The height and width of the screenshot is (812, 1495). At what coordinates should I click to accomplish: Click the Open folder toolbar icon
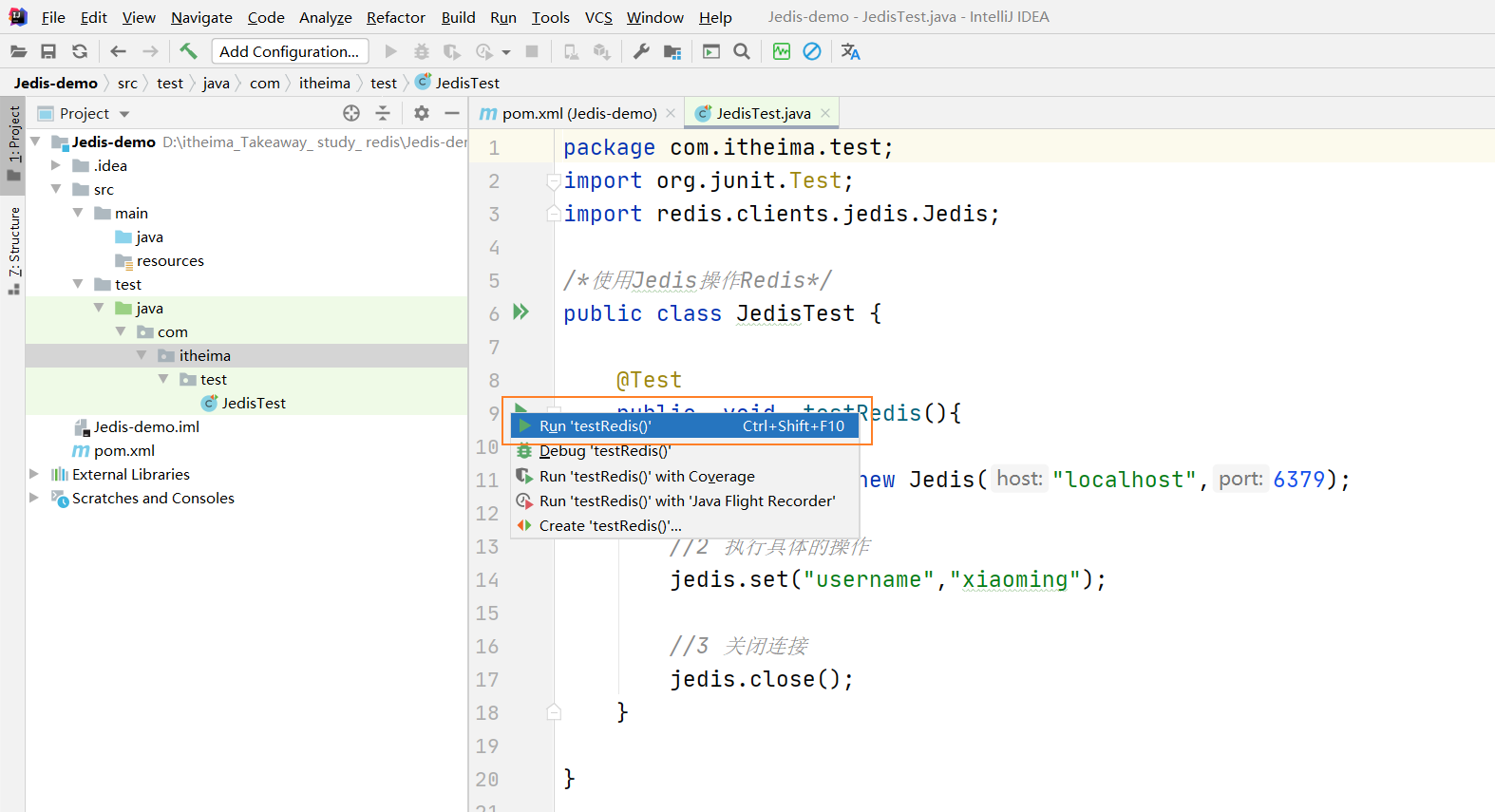pyautogui.click(x=18, y=51)
